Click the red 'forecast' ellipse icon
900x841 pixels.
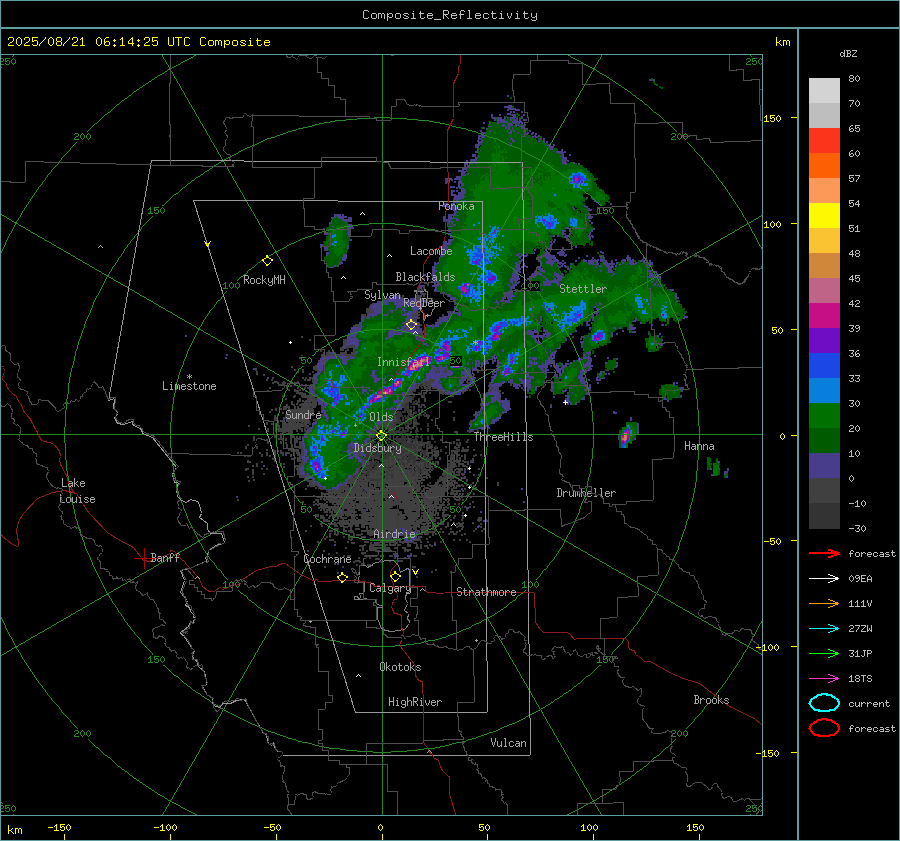point(824,728)
